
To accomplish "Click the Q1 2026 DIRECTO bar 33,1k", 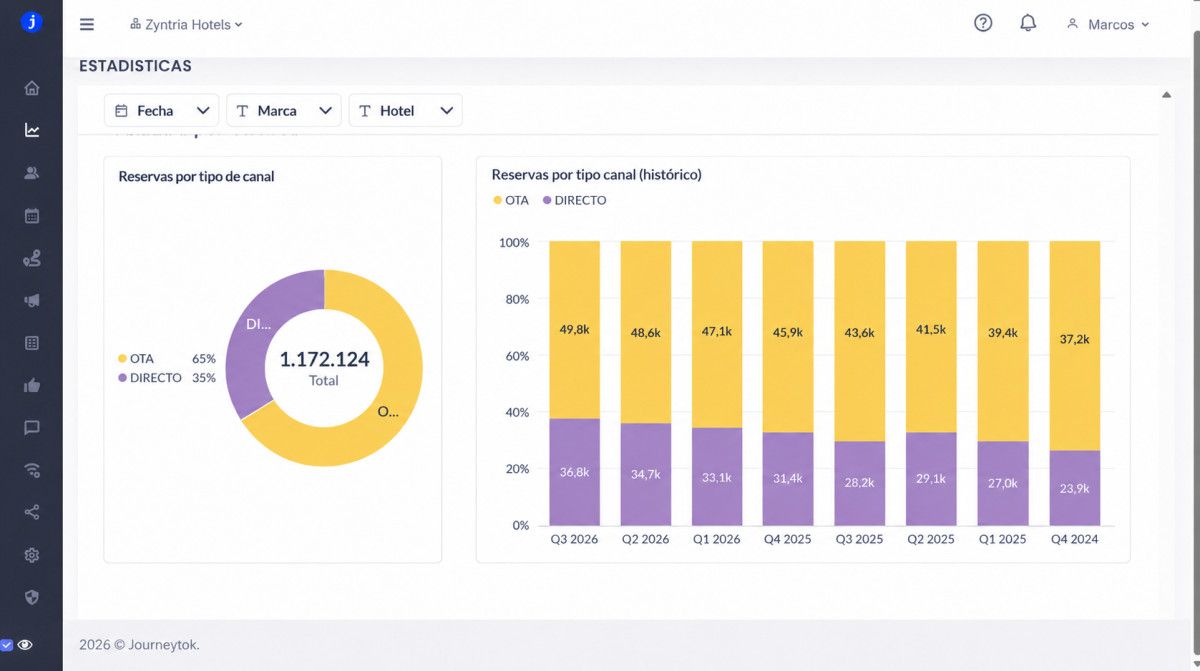I will [716, 477].
